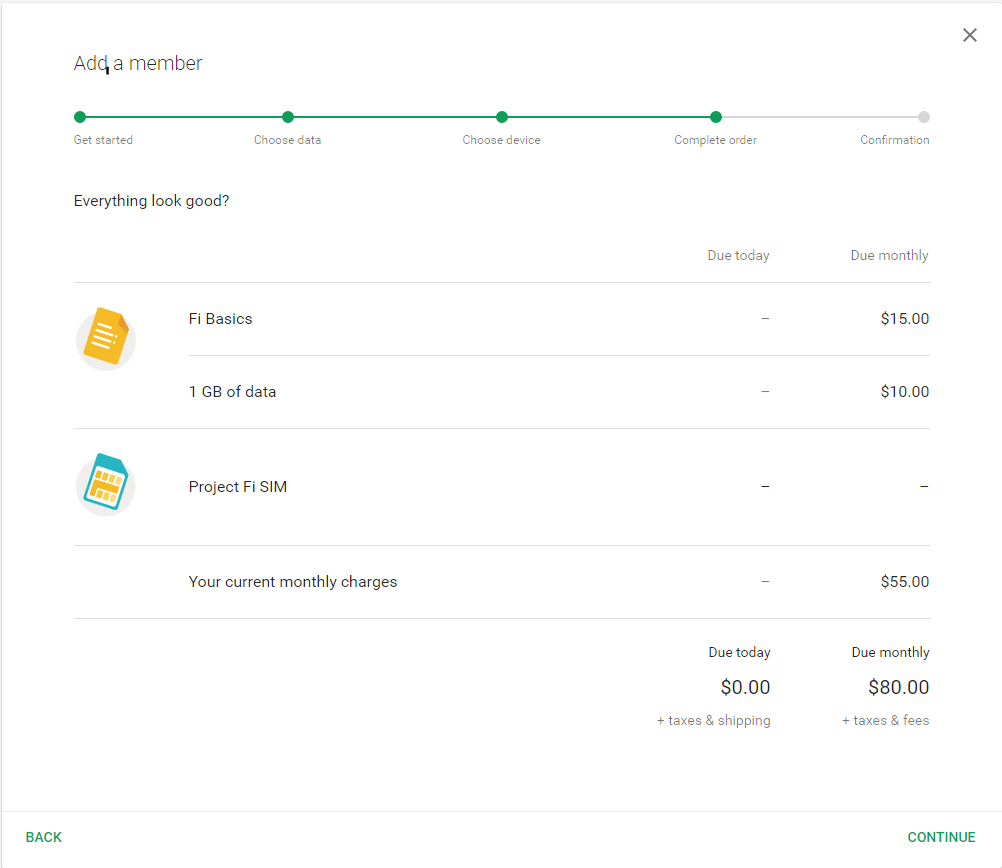Image resolution: width=1002 pixels, height=868 pixels.
Task: Go to the Choose device step dot
Action: [502, 117]
